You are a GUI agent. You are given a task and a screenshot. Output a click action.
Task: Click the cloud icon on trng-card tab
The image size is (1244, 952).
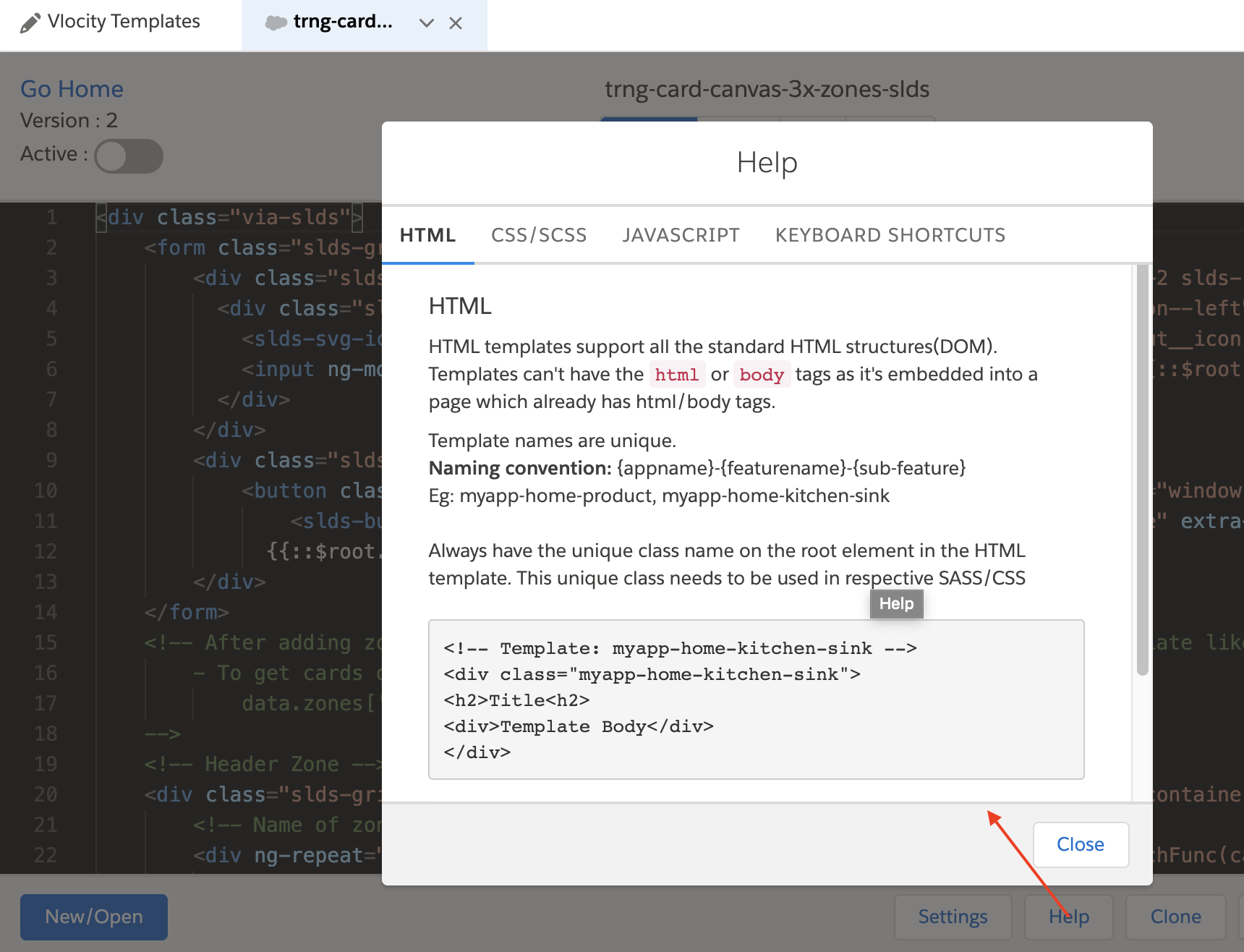tap(276, 23)
